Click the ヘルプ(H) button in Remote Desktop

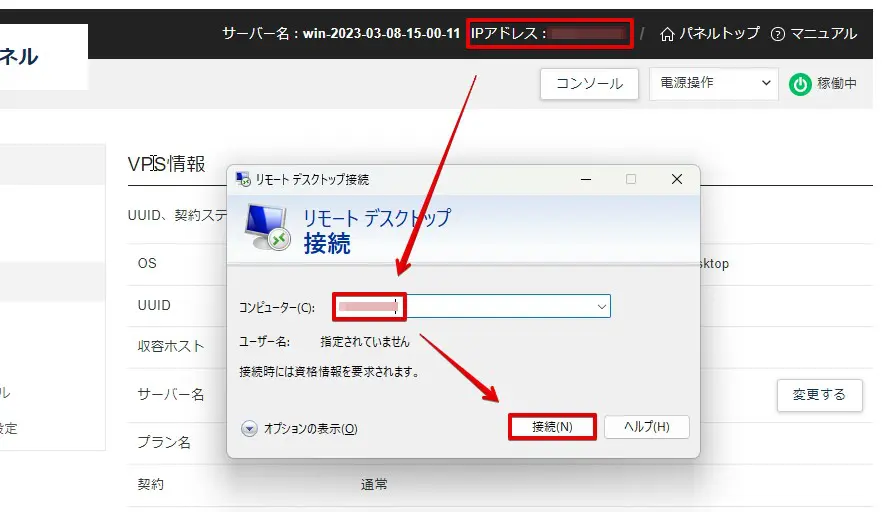point(646,427)
